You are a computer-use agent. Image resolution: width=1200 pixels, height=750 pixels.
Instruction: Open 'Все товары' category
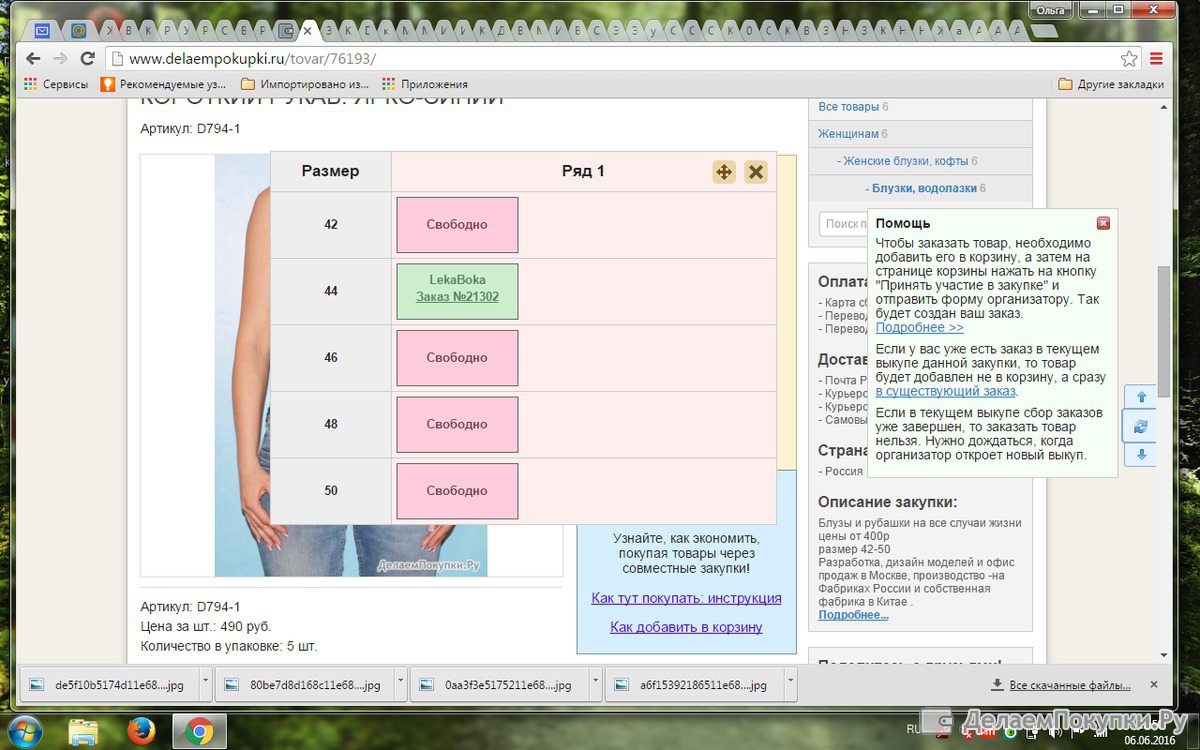click(848, 107)
